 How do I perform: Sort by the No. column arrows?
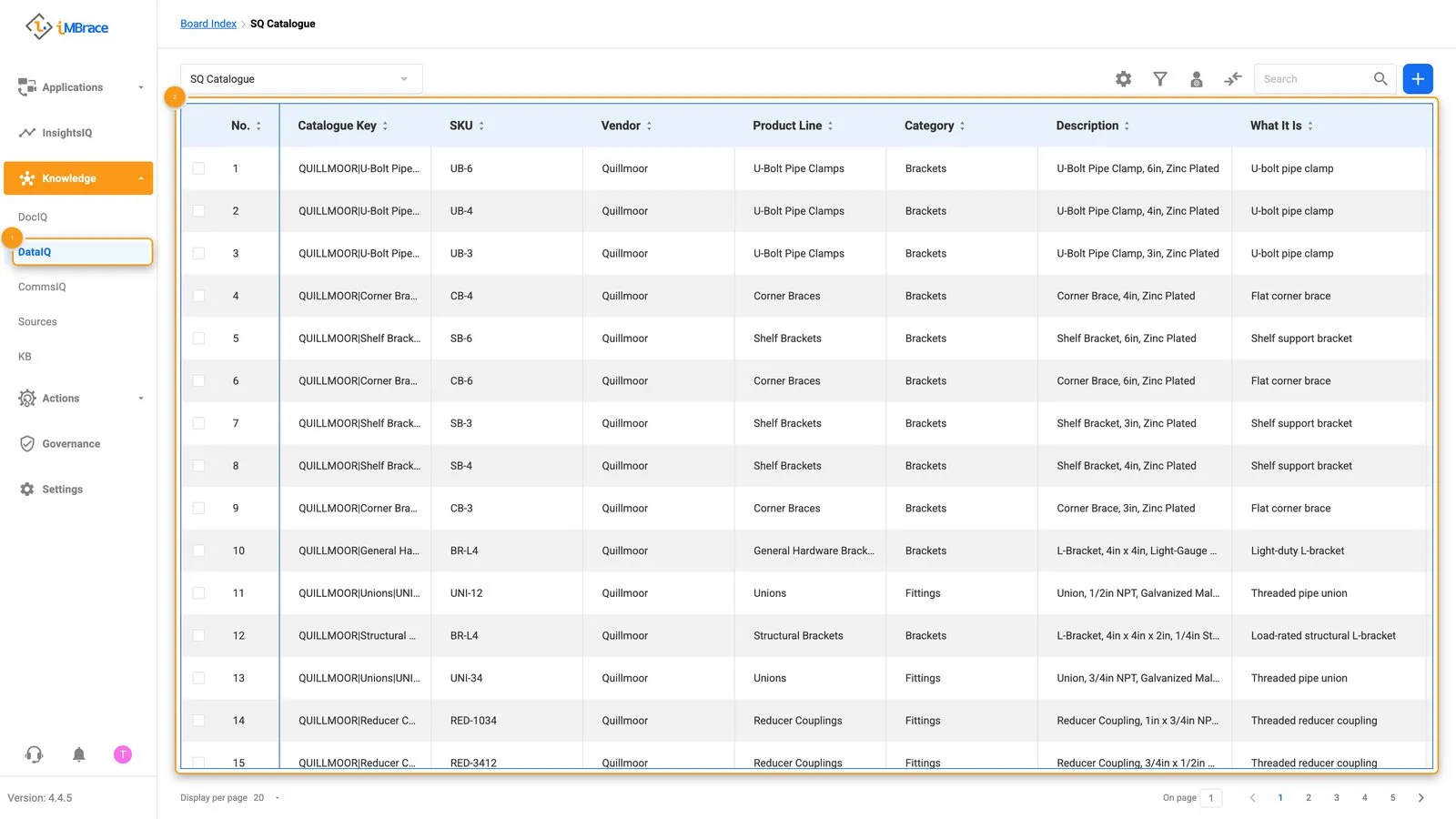coord(258,126)
